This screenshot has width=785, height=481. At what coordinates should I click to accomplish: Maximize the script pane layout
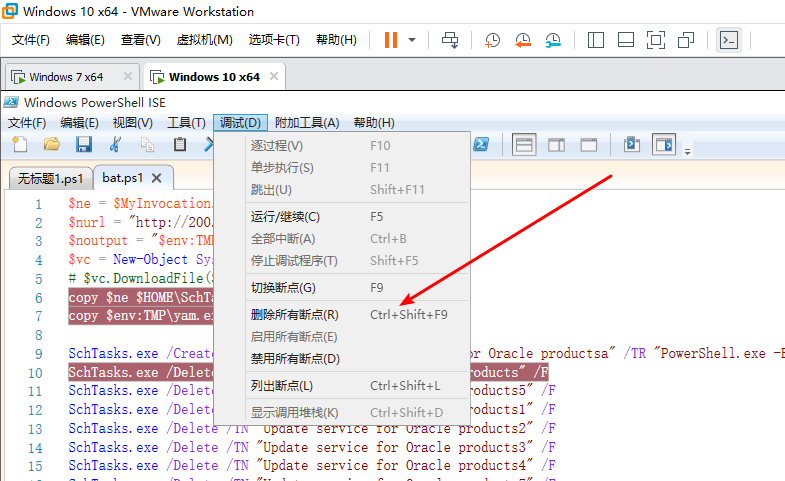(x=589, y=145)
